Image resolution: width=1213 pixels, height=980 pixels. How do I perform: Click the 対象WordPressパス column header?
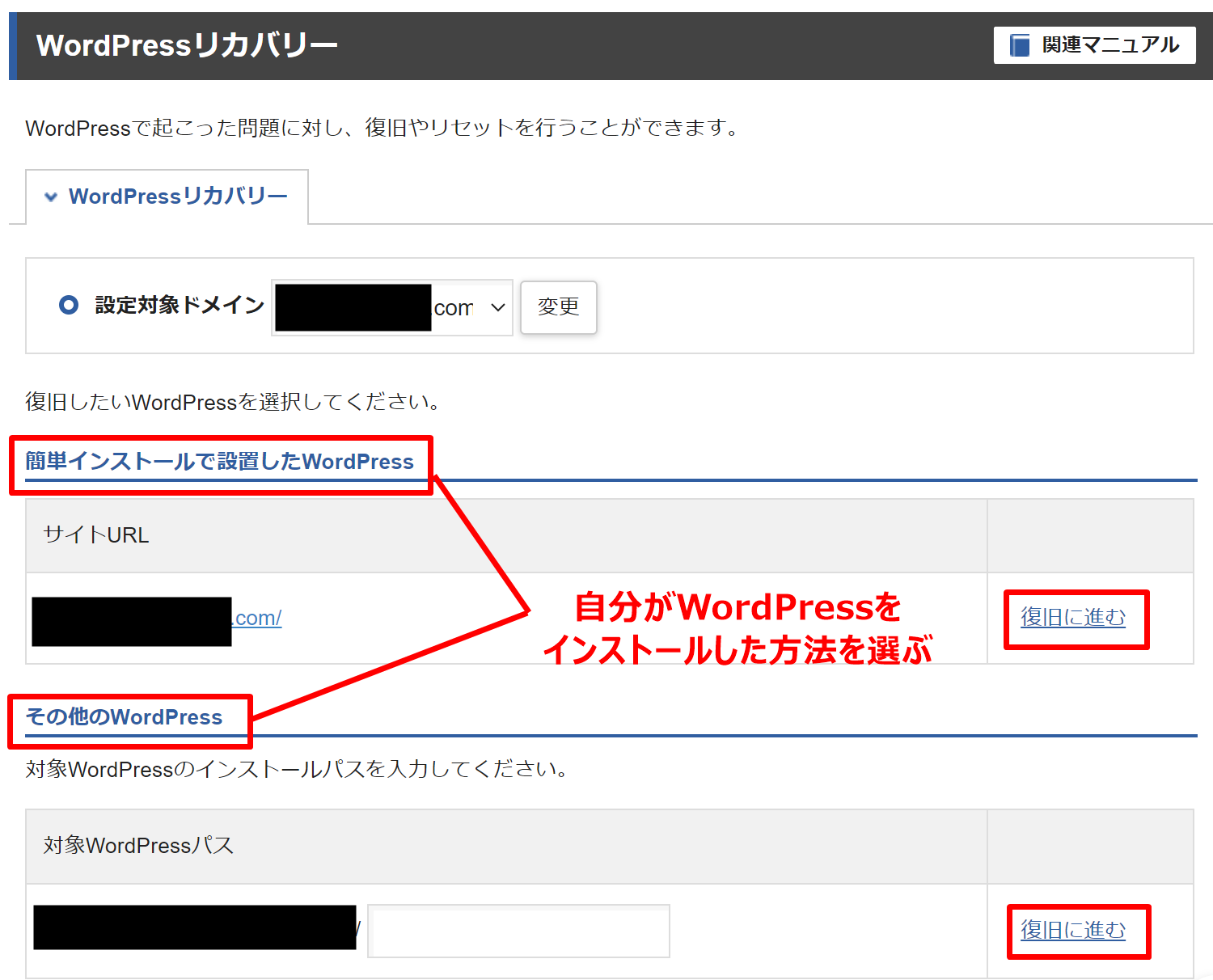click(x=506, y=846)
